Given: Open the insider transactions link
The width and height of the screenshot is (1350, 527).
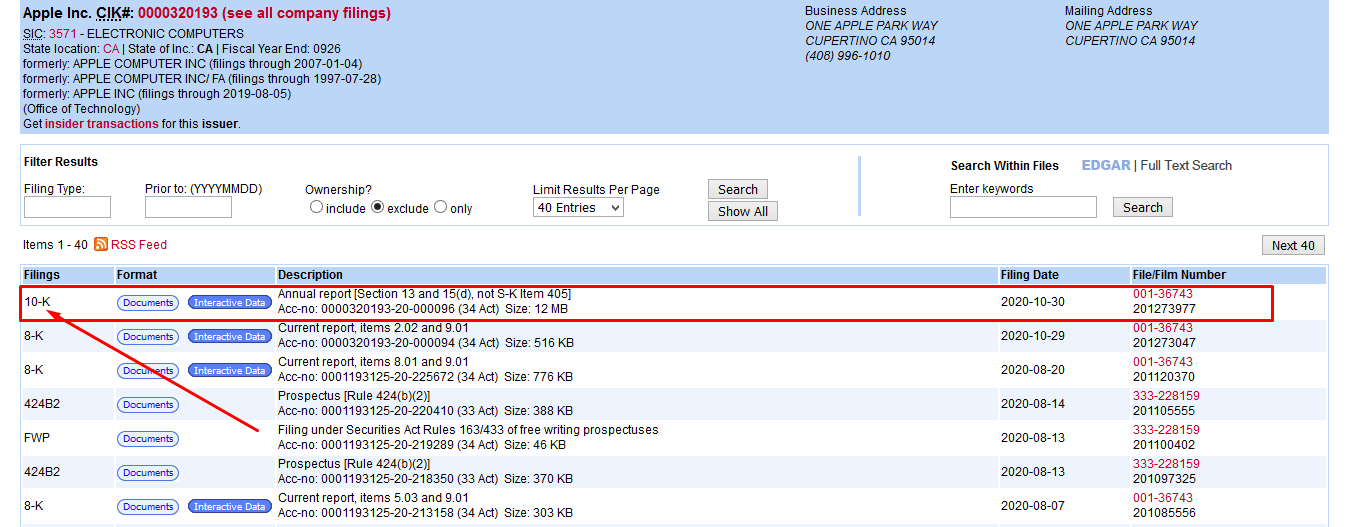Looking at the screenshot, I should point(102,124).
